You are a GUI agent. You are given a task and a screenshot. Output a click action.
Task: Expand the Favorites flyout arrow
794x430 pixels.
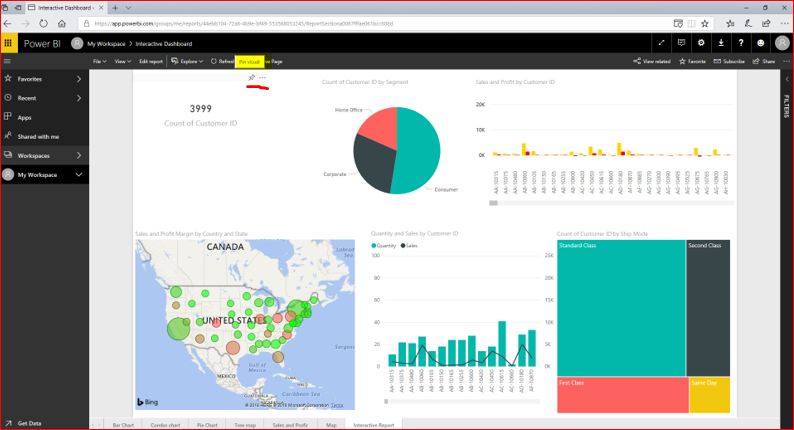(x=79, y=79)
